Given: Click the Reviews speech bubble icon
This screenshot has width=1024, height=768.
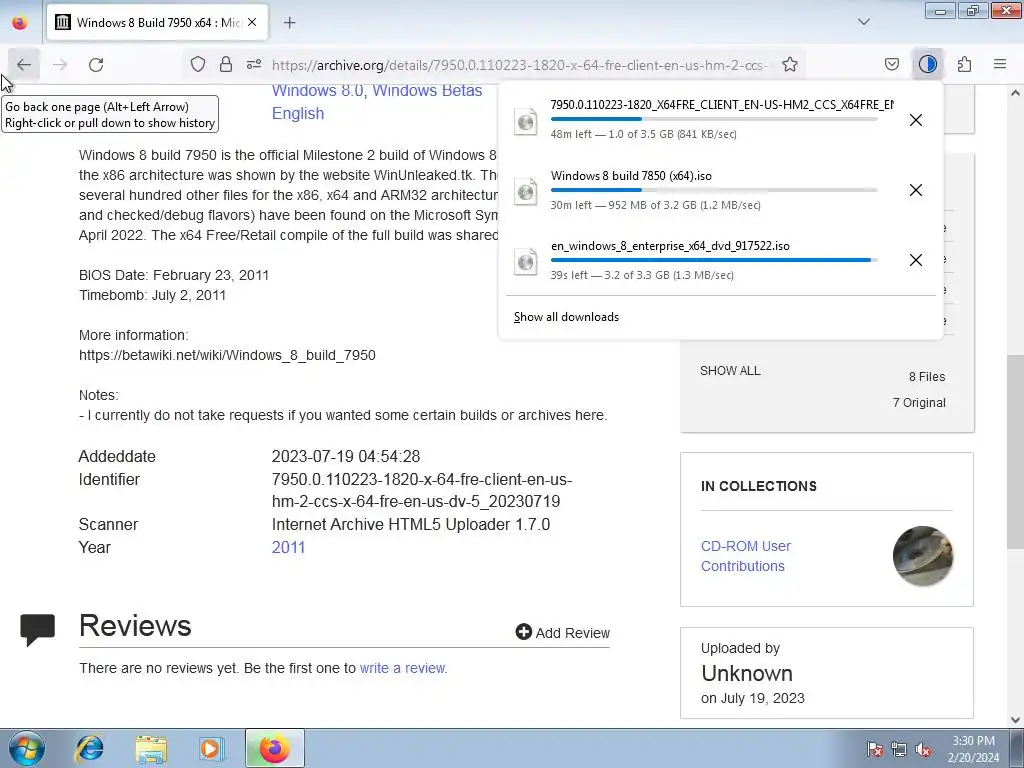Looking at the screenshot, I should coord(37,630).
